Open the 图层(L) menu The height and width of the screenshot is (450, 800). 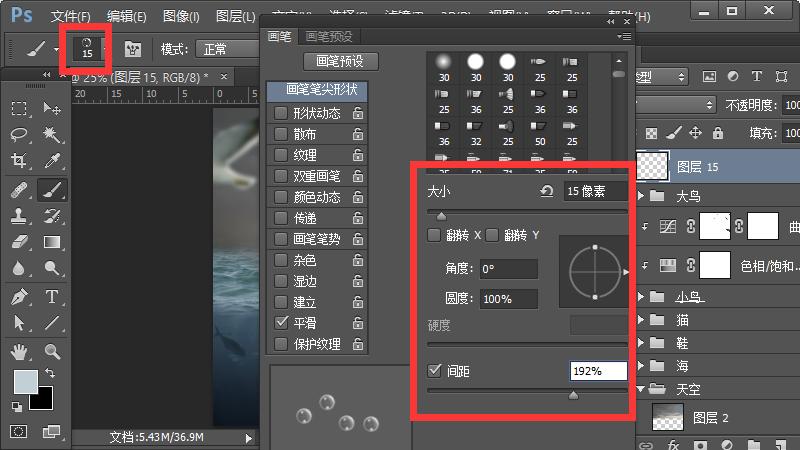(x=235, y=16)
